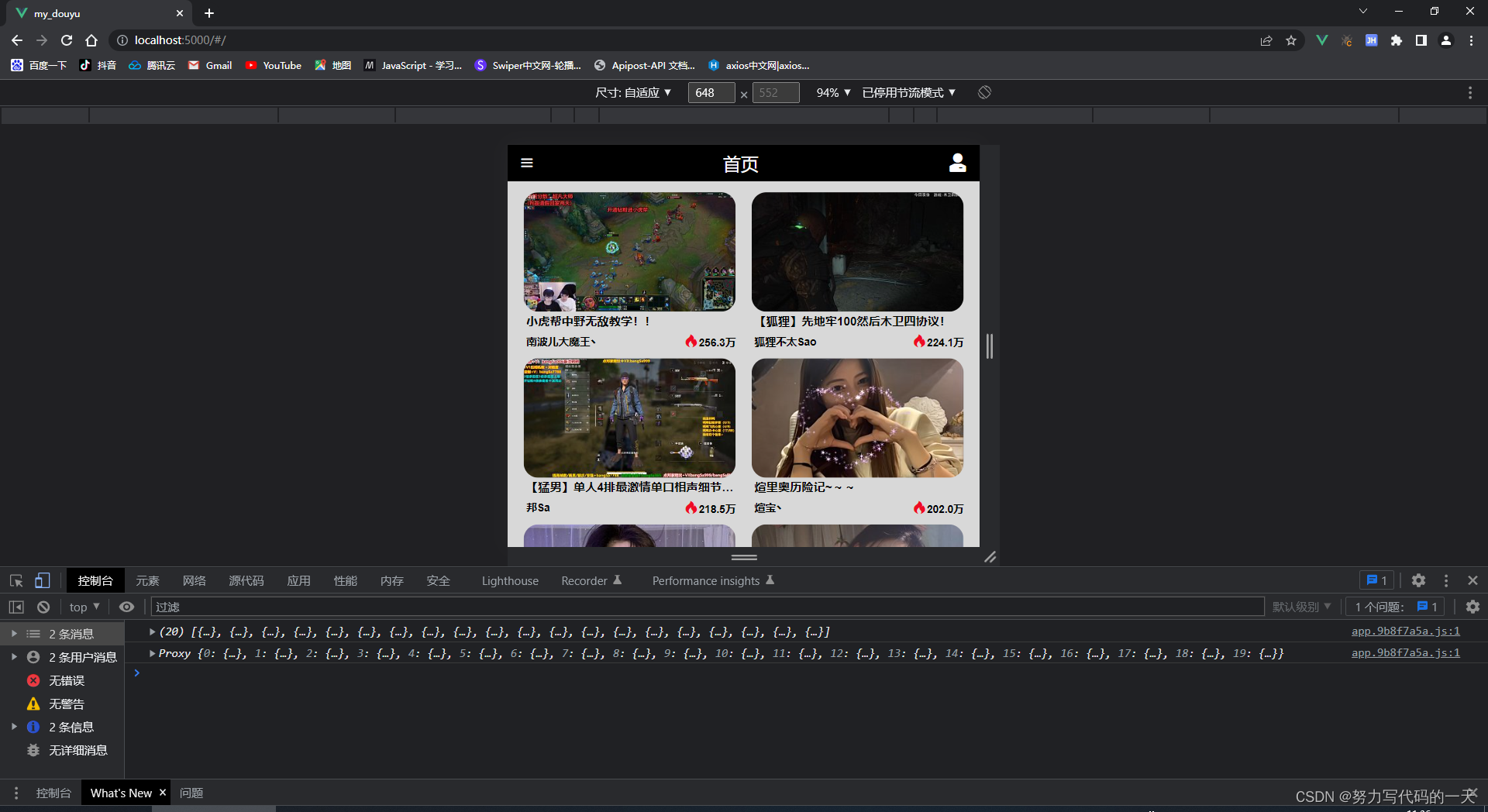This screenshot has height=812, width=1488.
Task: Expand the 2 user messages group
Action: tap(14, 657)
